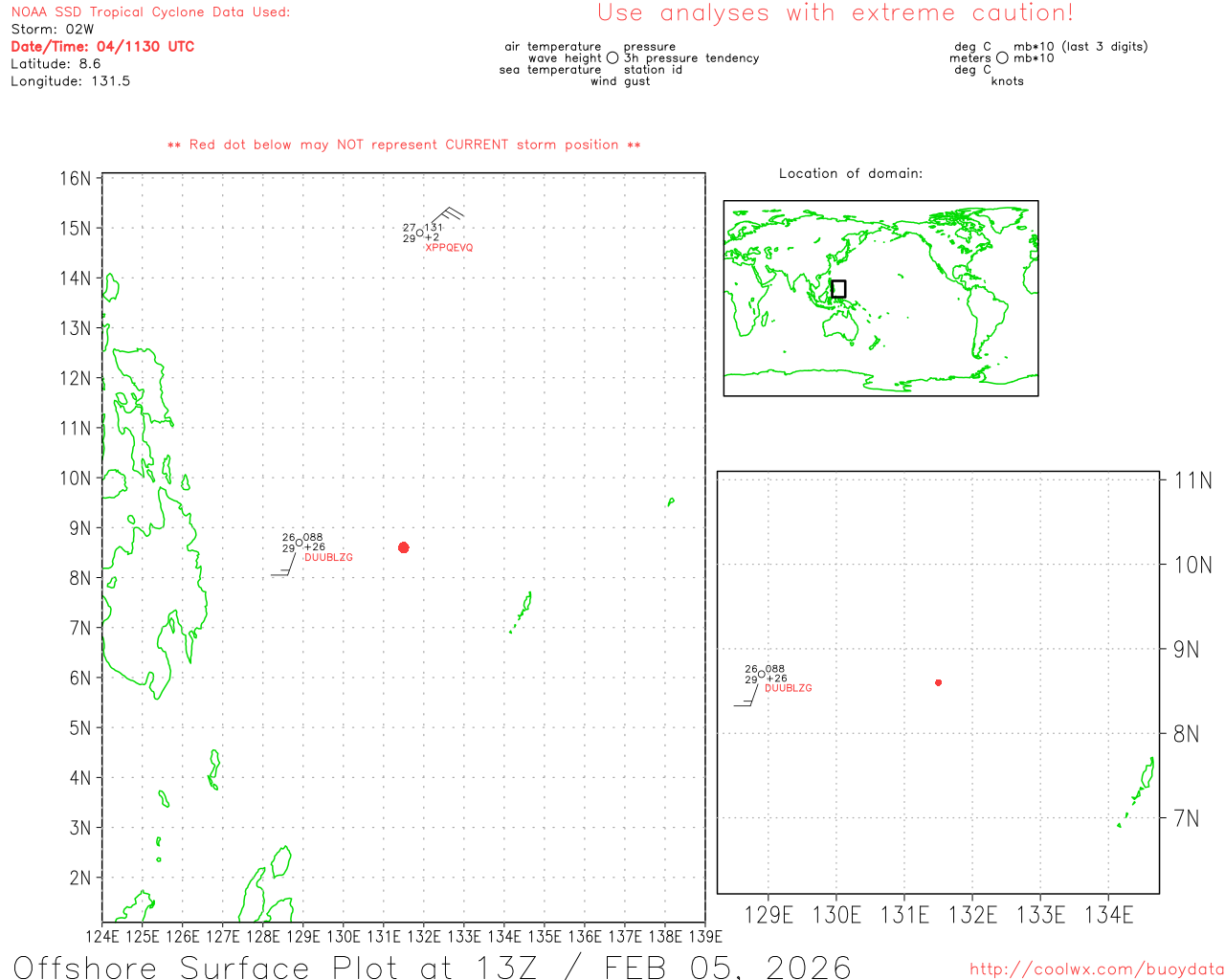Click the DUUBLZG label on the main map
Viewport: 1225px width, 980px height.
(x=328, y=557)
